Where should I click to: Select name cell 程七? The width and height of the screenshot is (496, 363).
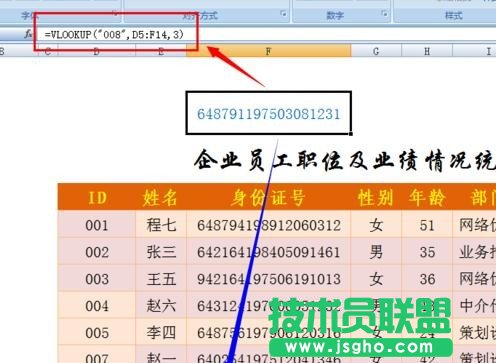click(161, 225)
